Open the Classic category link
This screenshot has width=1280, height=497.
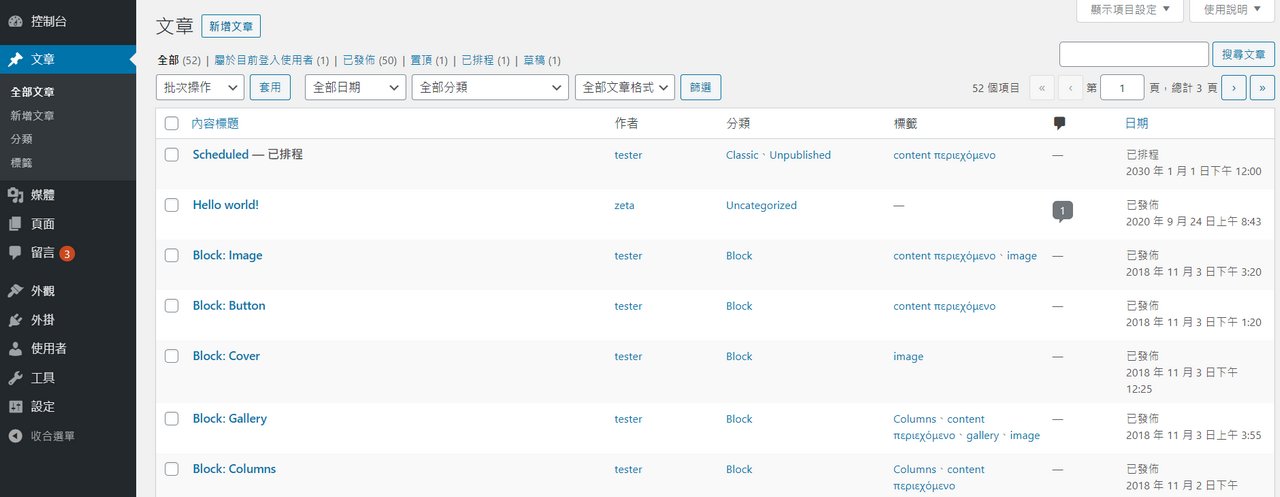[x=742, y=156]
